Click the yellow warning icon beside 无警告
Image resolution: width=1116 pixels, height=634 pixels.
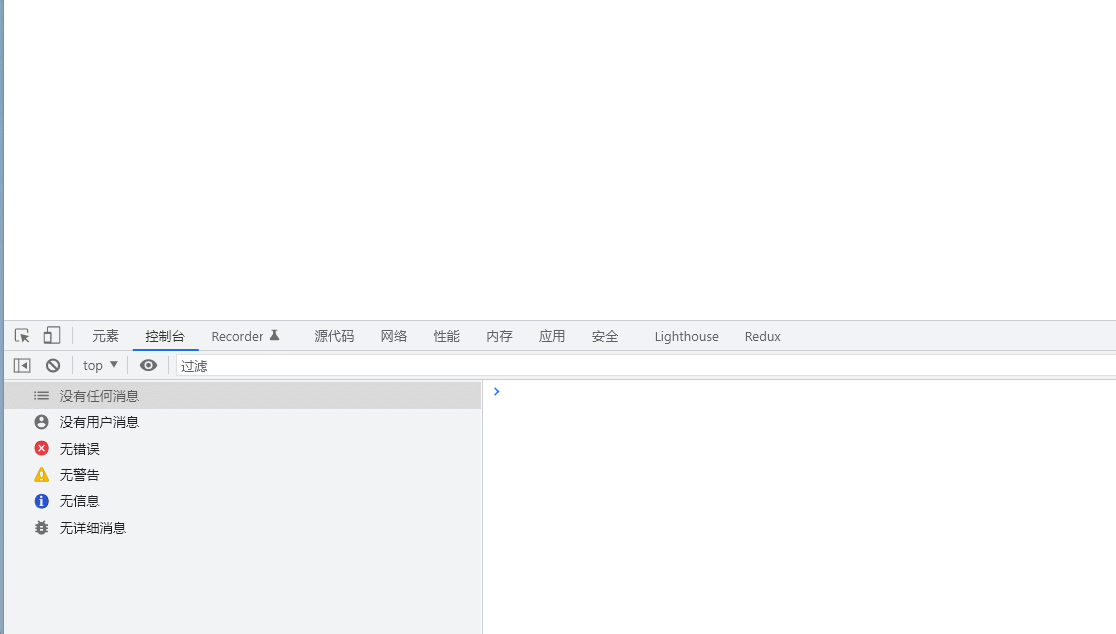pos(42,475)
